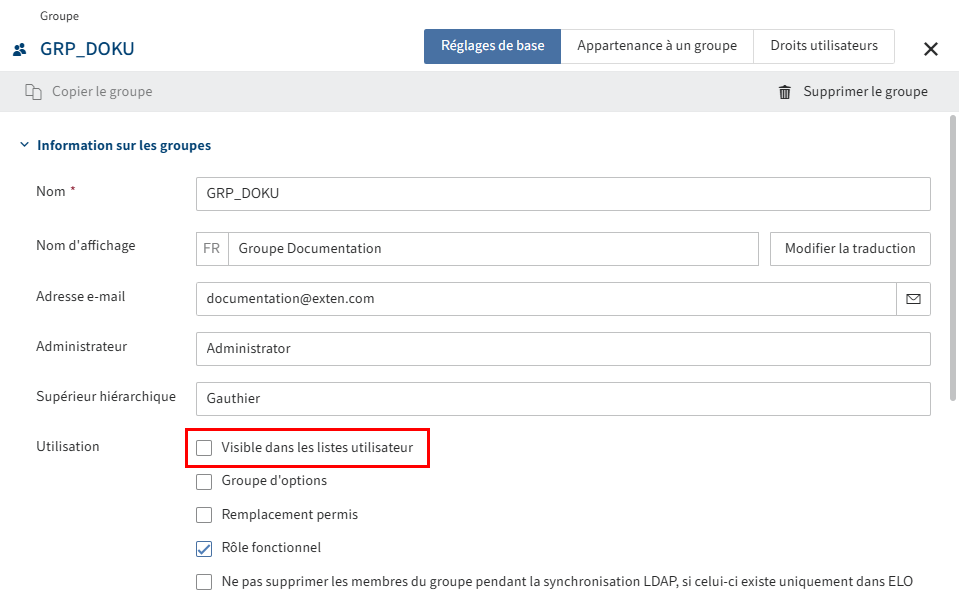Click the trash icon for 'Supprimer le groupe'

tap(786, 91)
